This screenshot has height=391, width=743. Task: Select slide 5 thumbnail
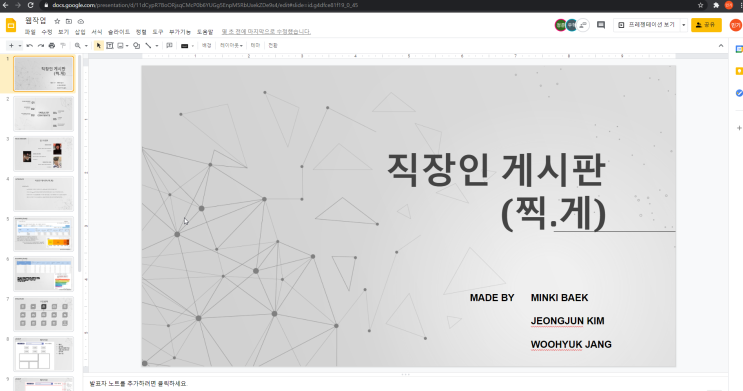[x=44, y=234]
